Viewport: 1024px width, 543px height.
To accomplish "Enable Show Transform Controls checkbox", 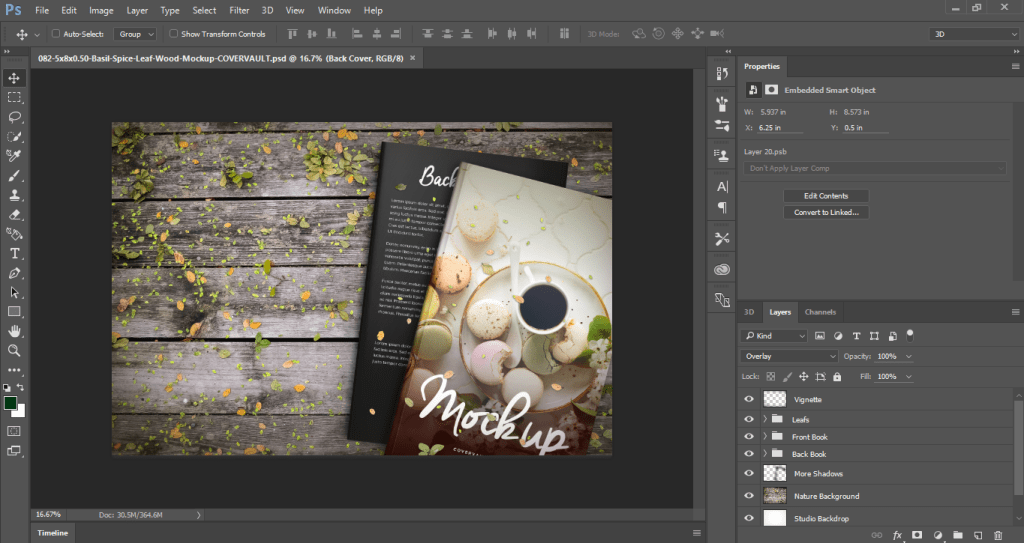I will pos(173,34).
